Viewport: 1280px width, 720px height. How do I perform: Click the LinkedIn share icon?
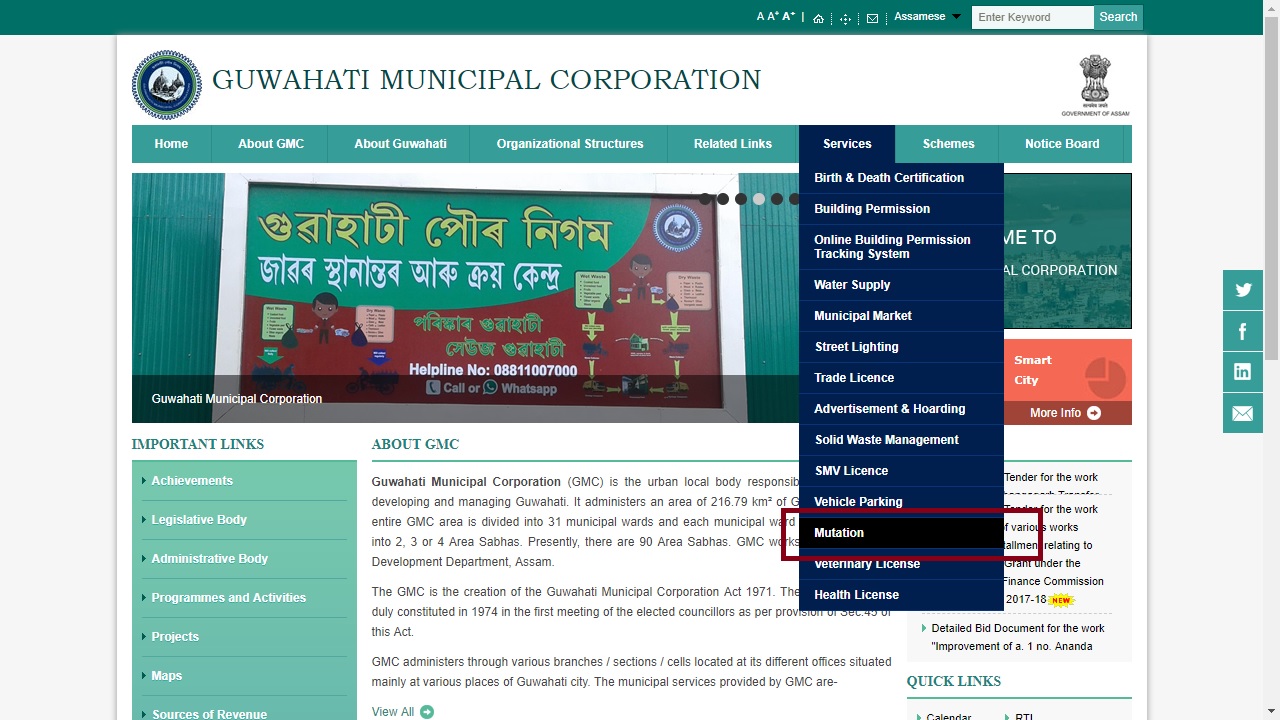(1242, 372)
